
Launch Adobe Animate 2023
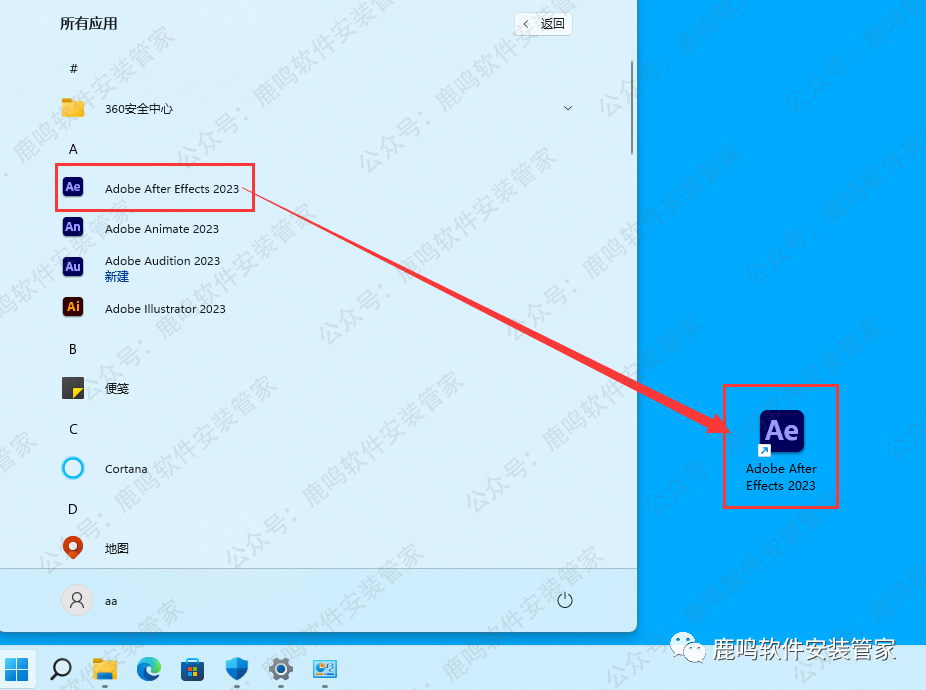[161, 228]
